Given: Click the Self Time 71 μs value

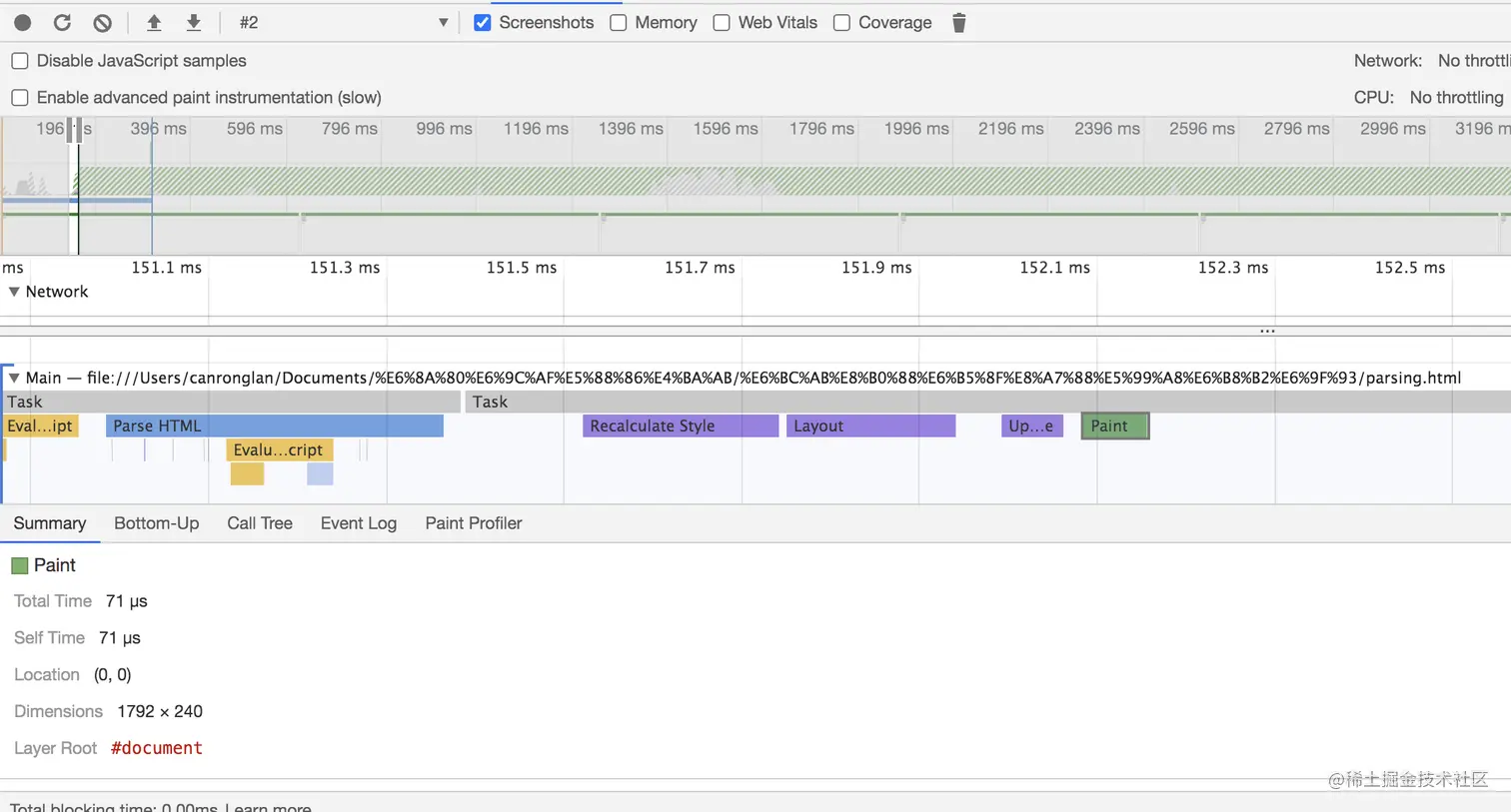Looking at the screenshot, I should [120, 637].
